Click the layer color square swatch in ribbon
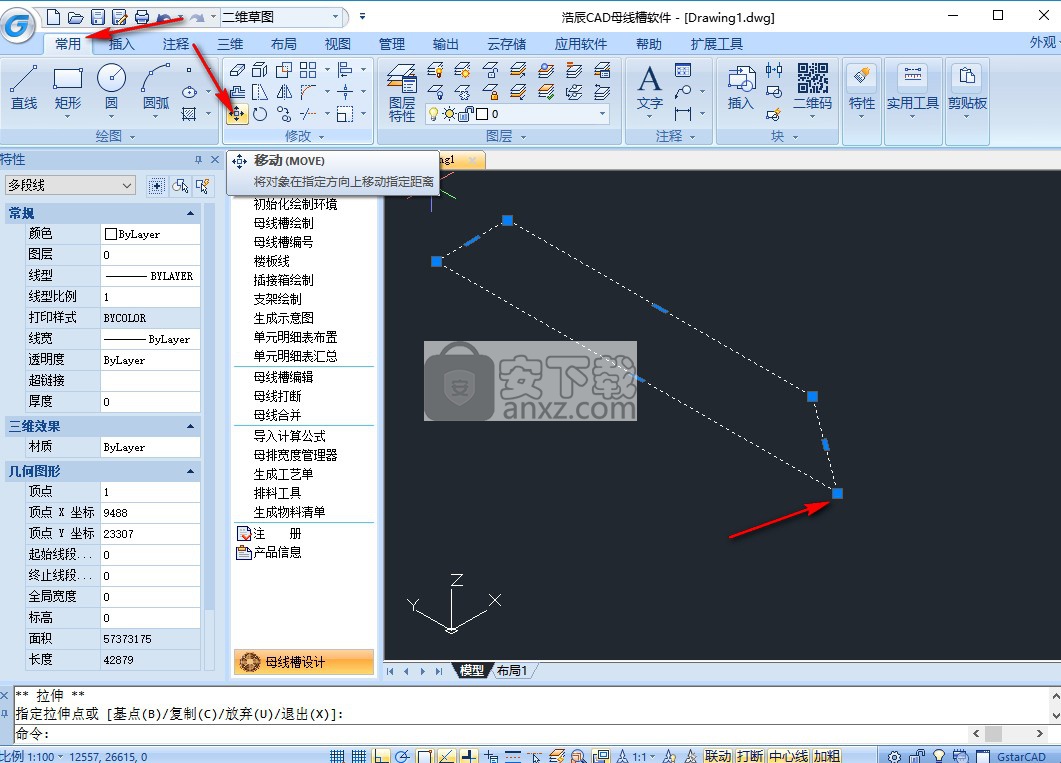The height and width of the screenshot is (763, 1061). [x=482, y=114]
